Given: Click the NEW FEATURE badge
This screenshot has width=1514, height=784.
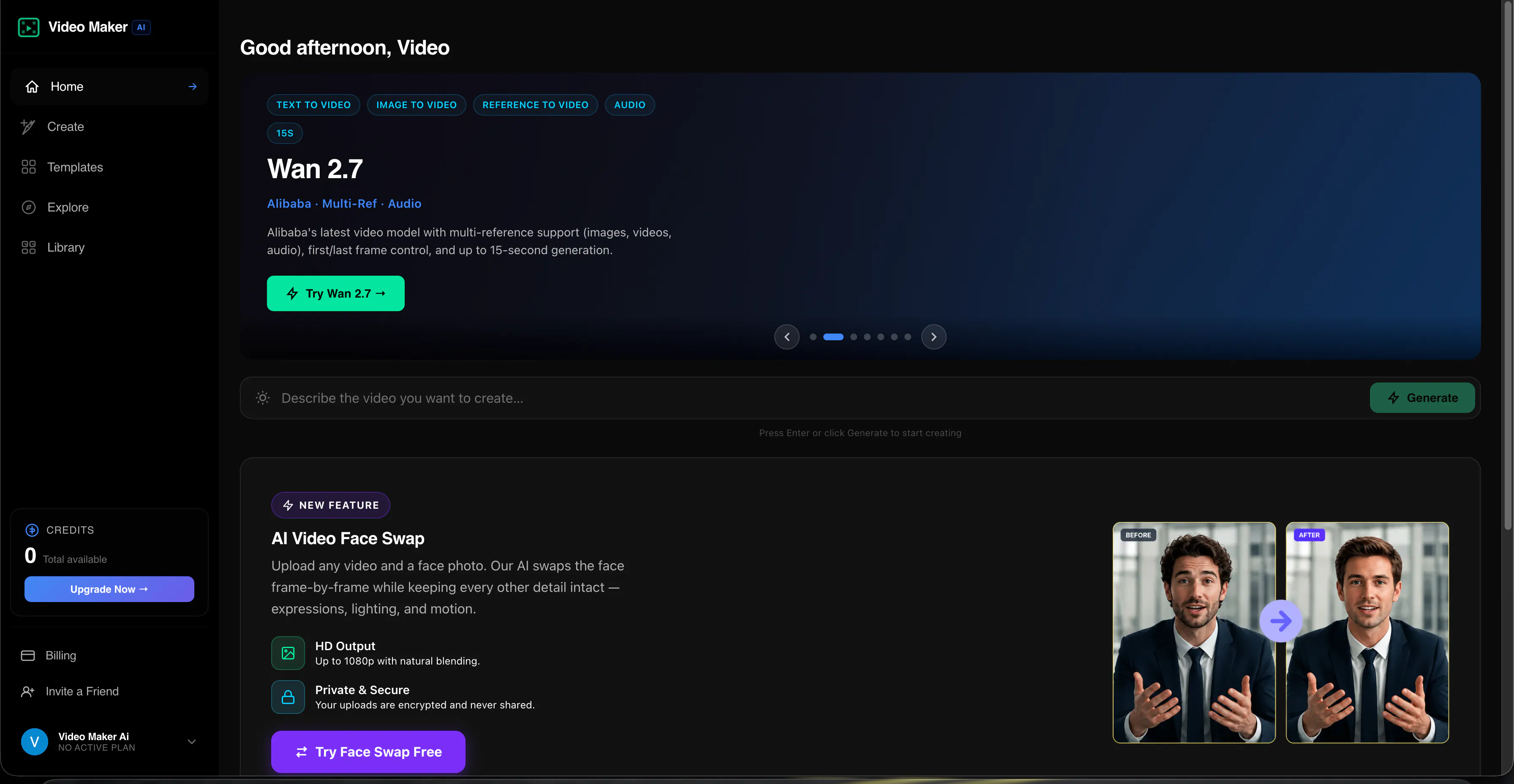Looking at the screenshot, I should pyautogui.click(x=330, y=505).
